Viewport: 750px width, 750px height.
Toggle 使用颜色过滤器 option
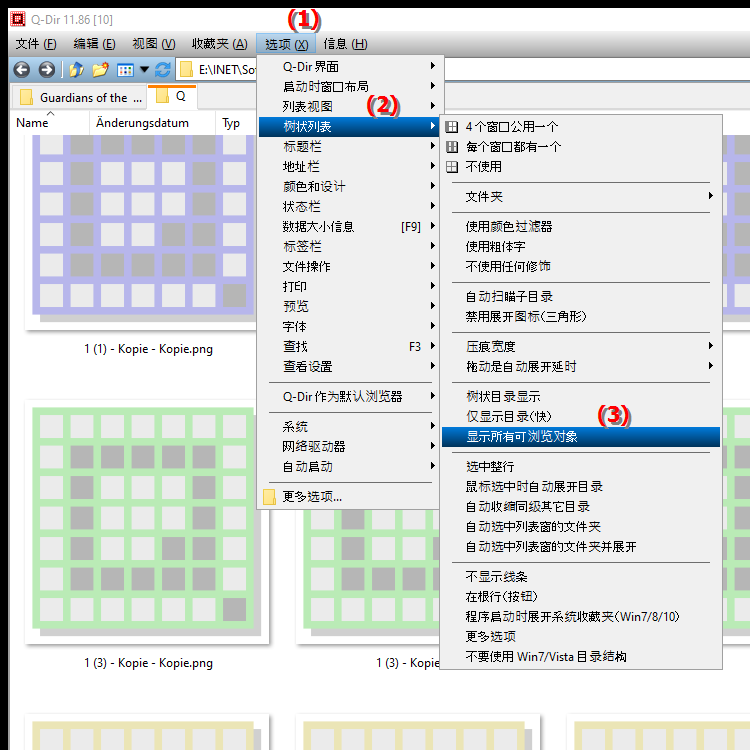[581, 227]
